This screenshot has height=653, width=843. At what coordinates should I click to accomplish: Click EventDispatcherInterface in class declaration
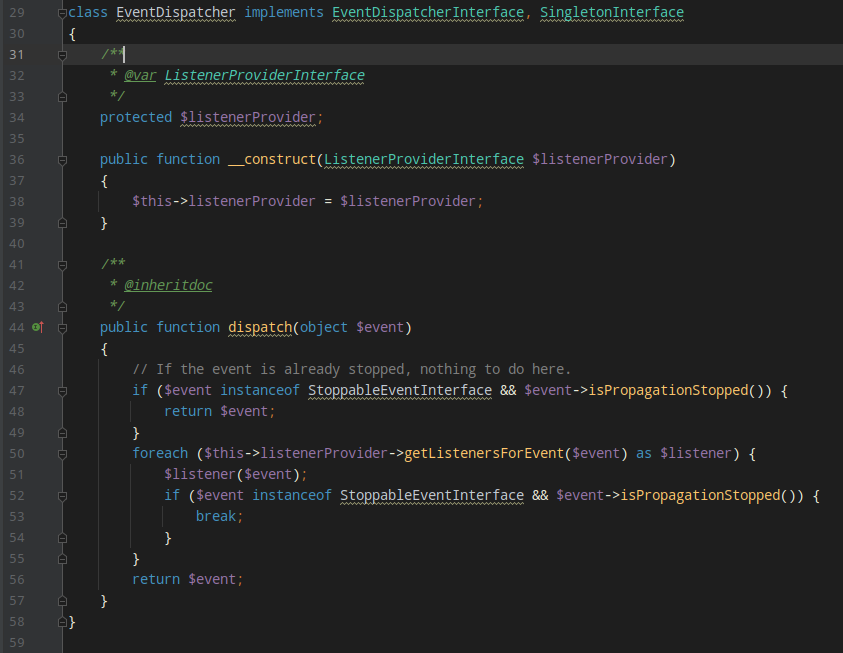(x=428, y=12)
